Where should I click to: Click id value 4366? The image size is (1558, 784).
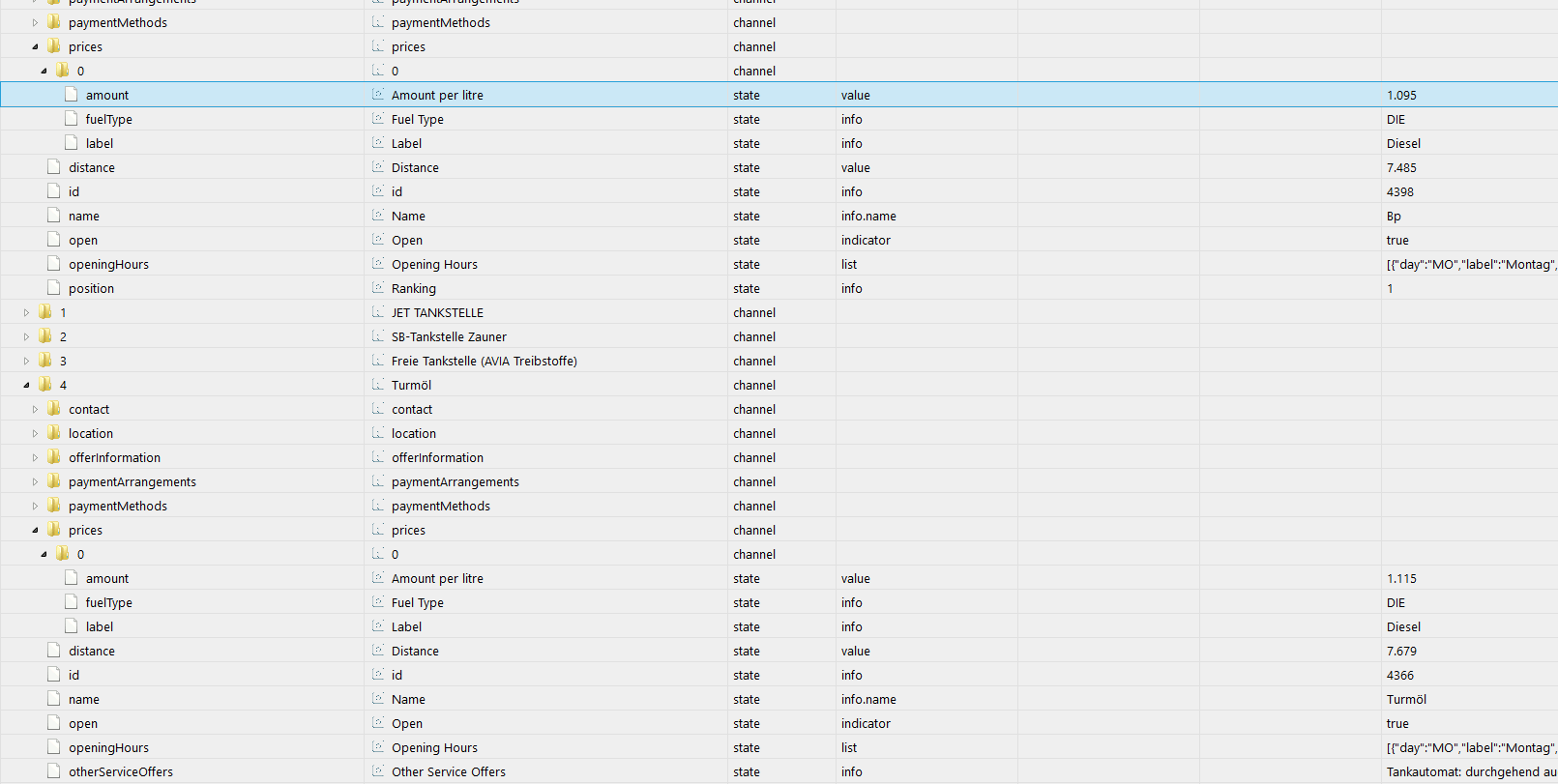pyautogui.click(x=1399, y=675)
